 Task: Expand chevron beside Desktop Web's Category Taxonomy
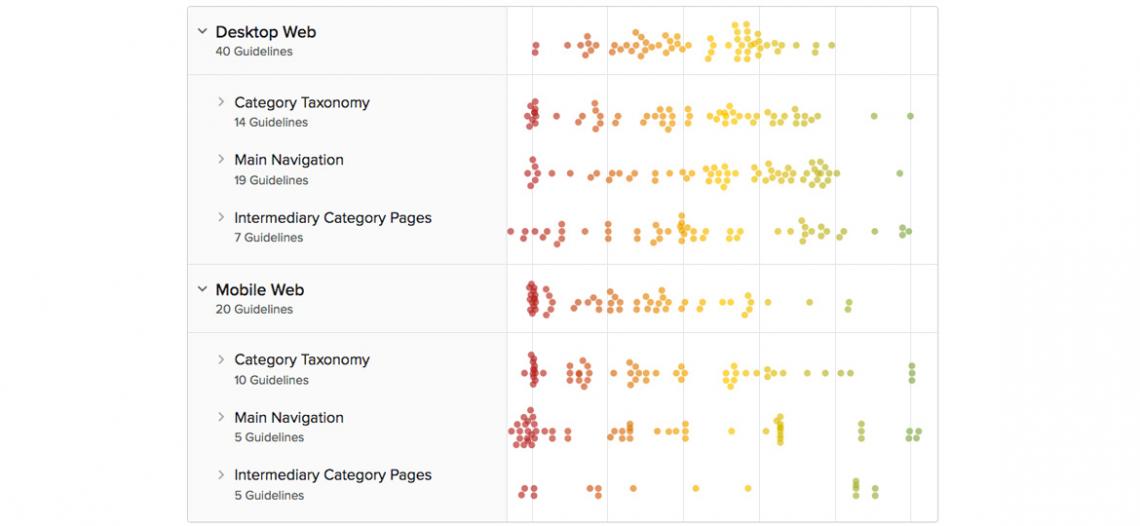(221, 102)
